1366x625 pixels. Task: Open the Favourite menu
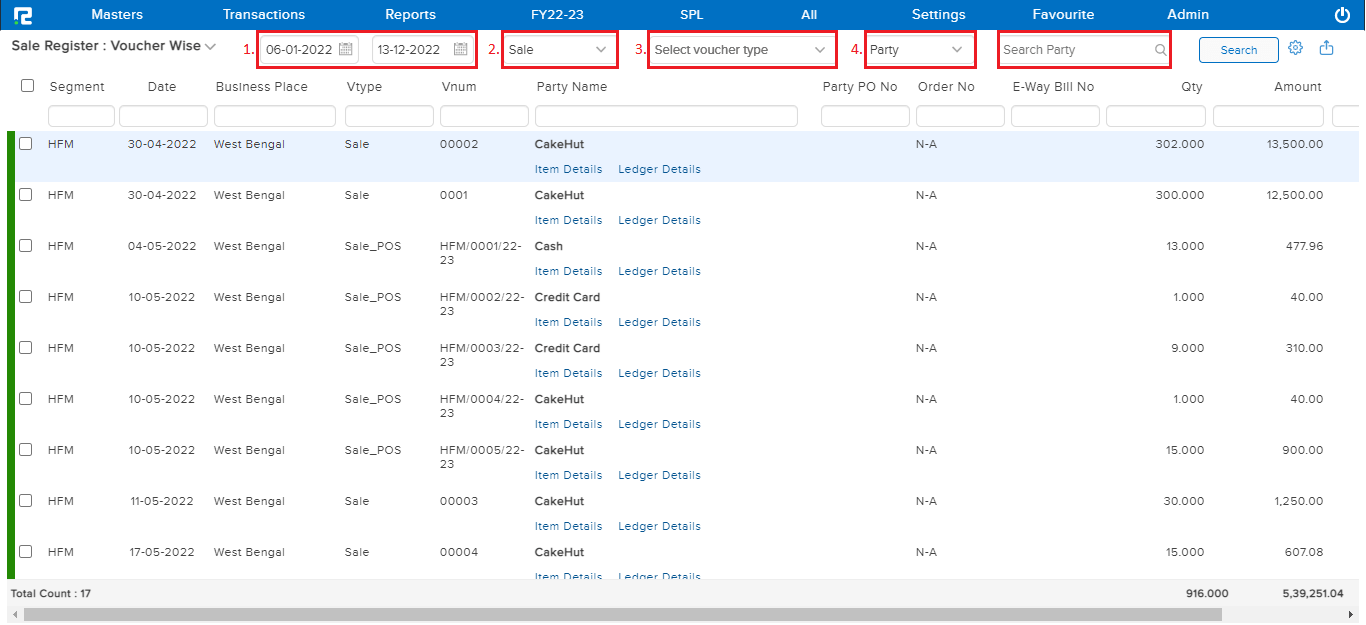pyautogui.click(x=1063, y=15)
